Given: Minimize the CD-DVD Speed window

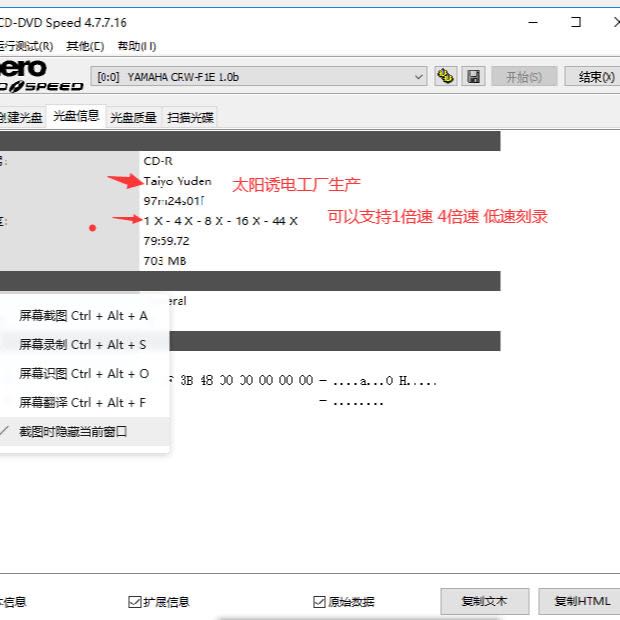Looking at the screenshot, I should [533, 22].
